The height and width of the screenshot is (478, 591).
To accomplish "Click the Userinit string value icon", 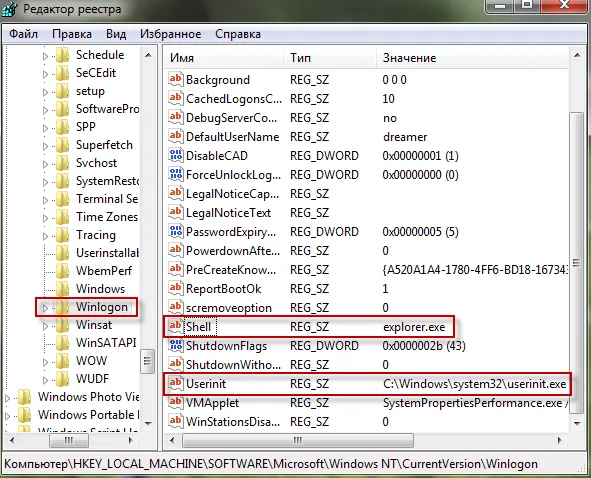I will (175, 383).
